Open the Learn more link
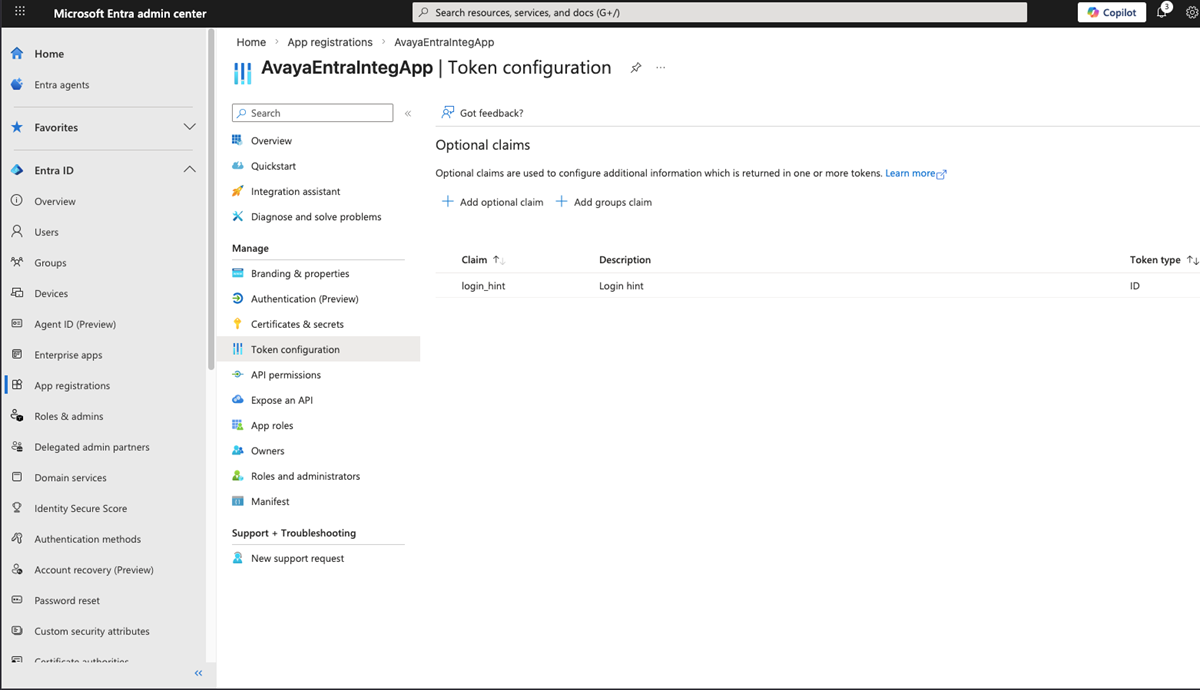The image size is (1200, 690). (x=915, y=173)
